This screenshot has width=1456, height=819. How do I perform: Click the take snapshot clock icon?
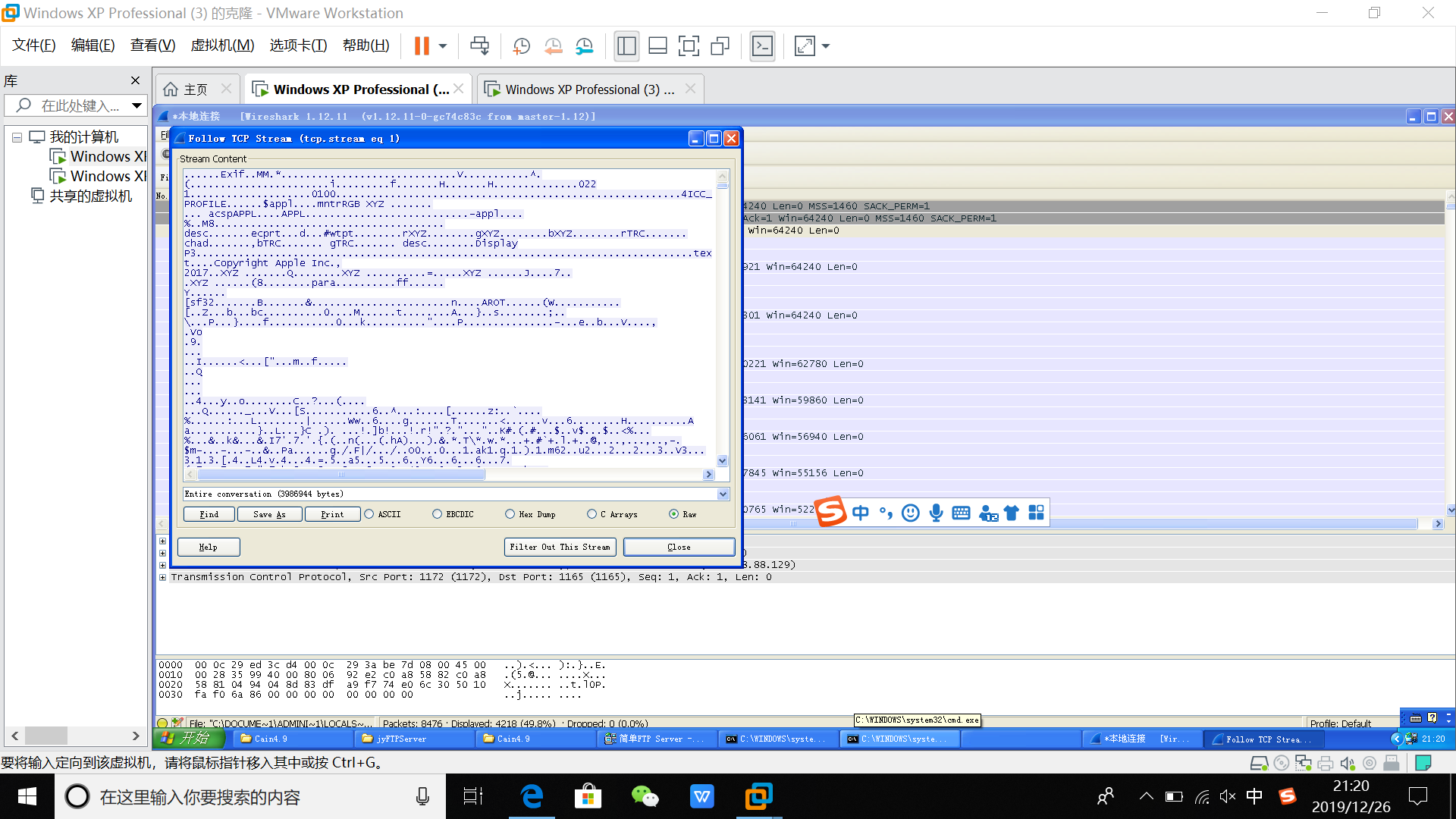point(521,46)
